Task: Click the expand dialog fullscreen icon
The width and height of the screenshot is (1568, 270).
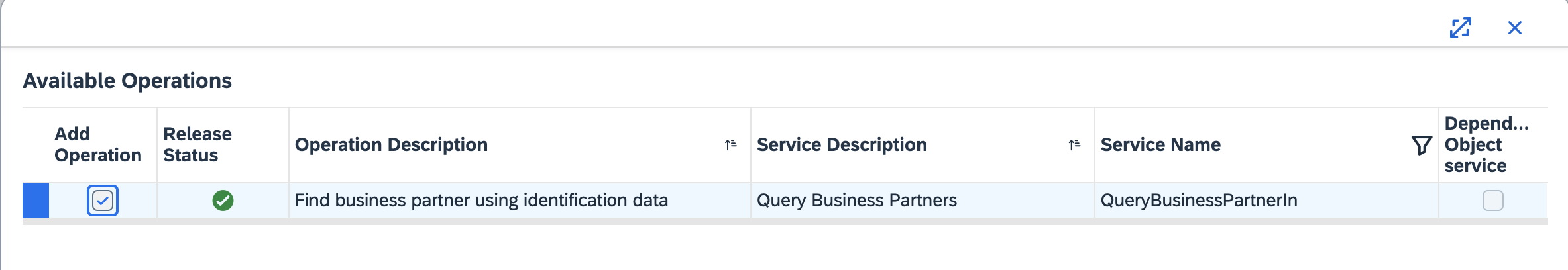Action: tap(1460, 28)
